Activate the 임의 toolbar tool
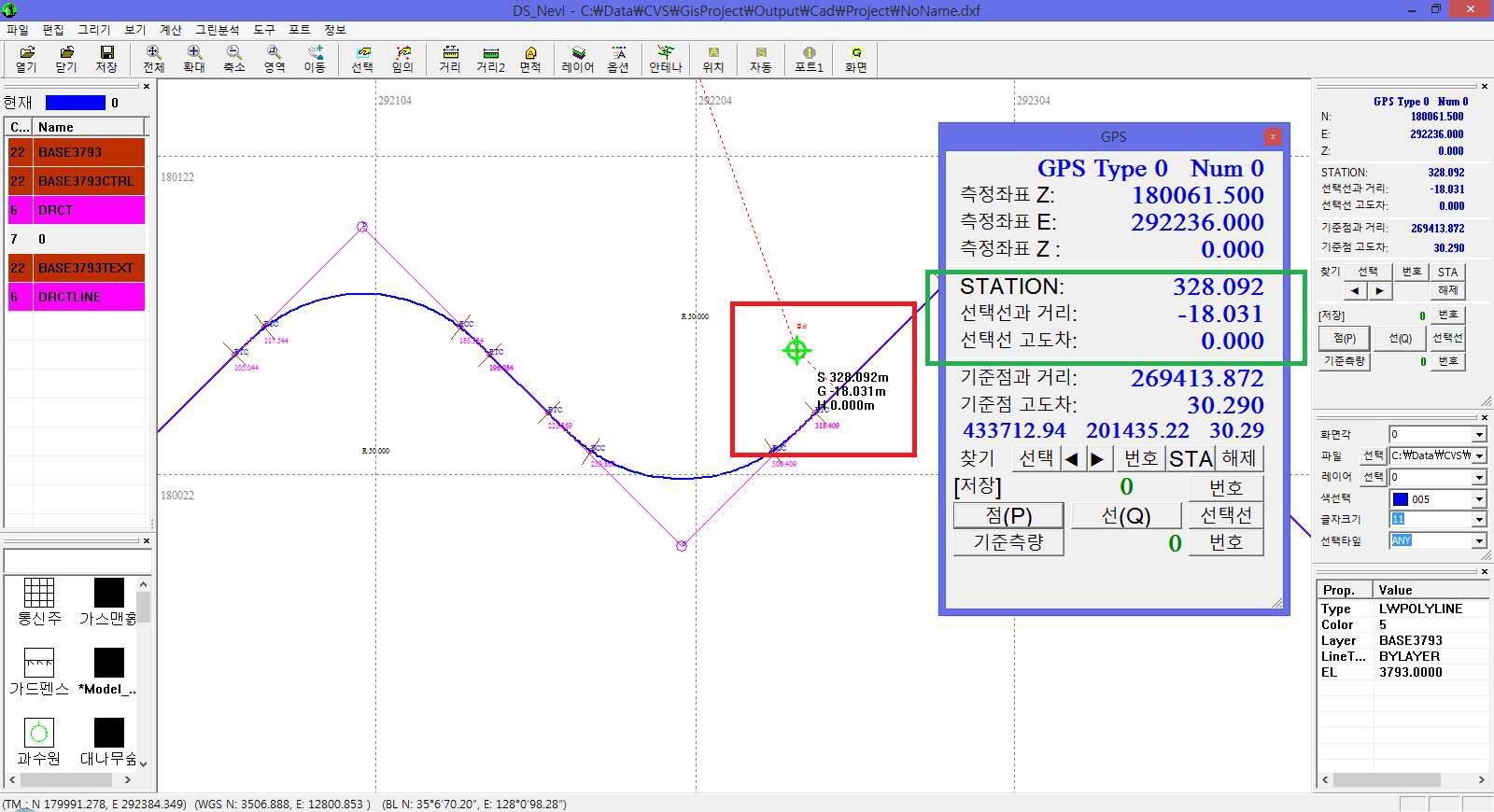The image size is (1494, 812). coord(402,59)
